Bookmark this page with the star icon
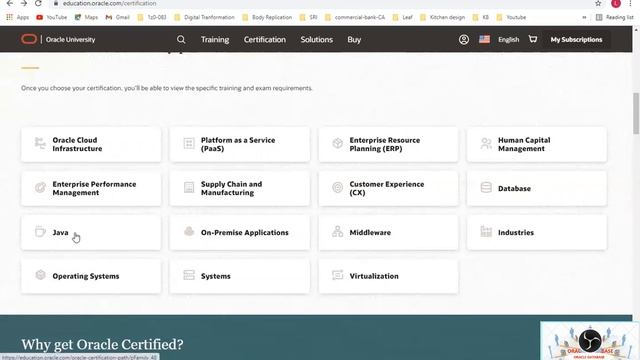Viewport: 640px width, 360px height. (598, 3)
